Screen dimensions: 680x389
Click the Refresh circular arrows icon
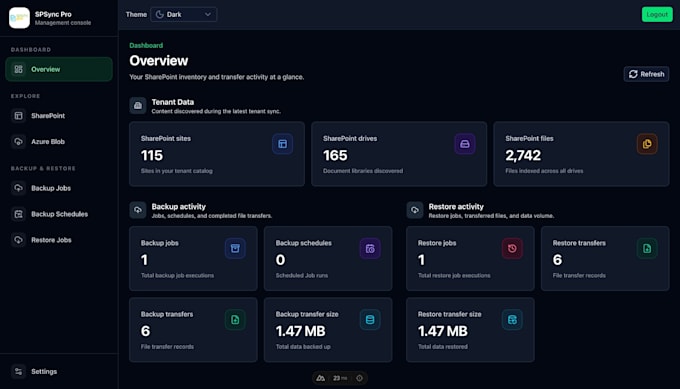633,74
